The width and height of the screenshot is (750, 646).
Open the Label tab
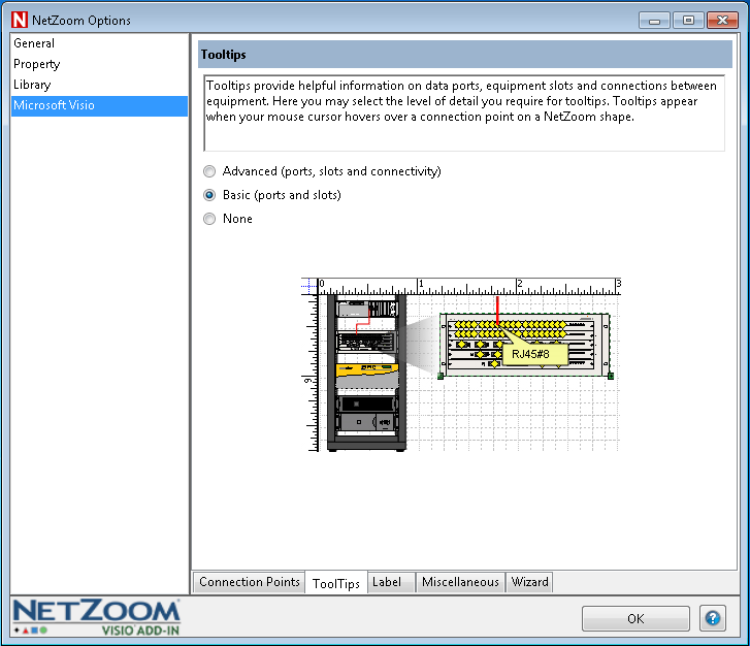pyautogui.click(x=390, y=582)
